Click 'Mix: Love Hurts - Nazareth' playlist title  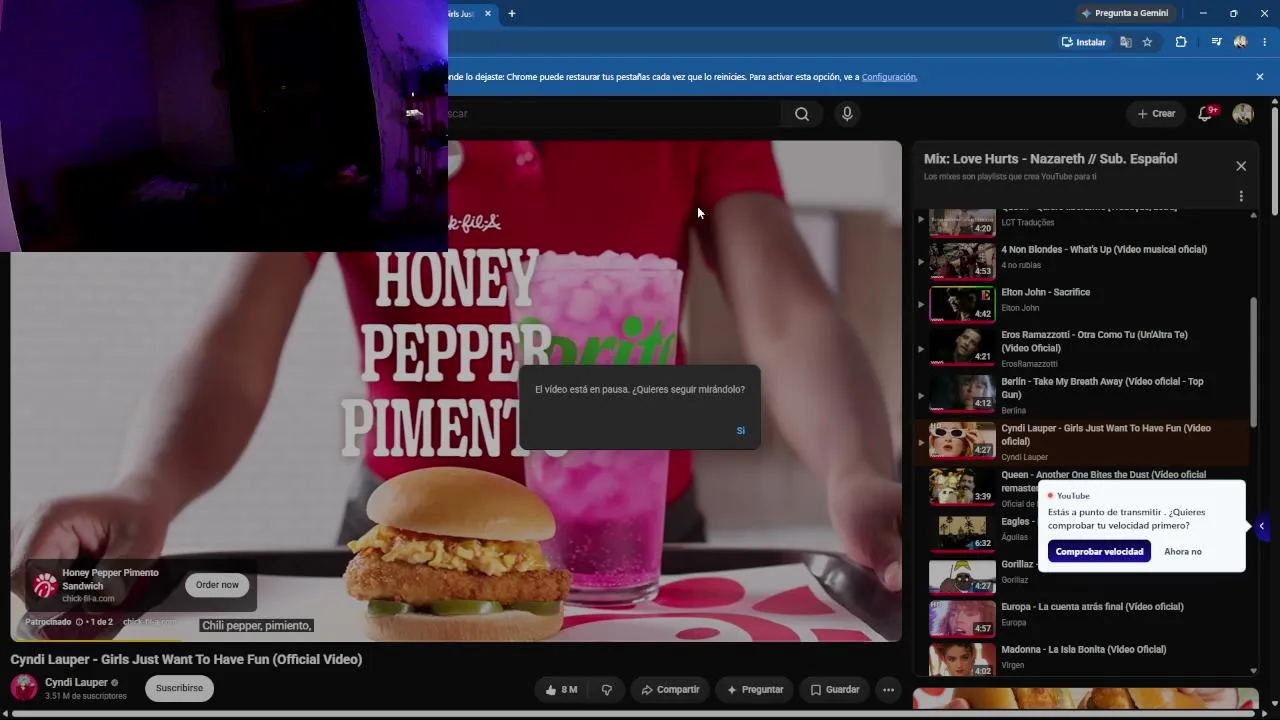(x=1050, y=159)
